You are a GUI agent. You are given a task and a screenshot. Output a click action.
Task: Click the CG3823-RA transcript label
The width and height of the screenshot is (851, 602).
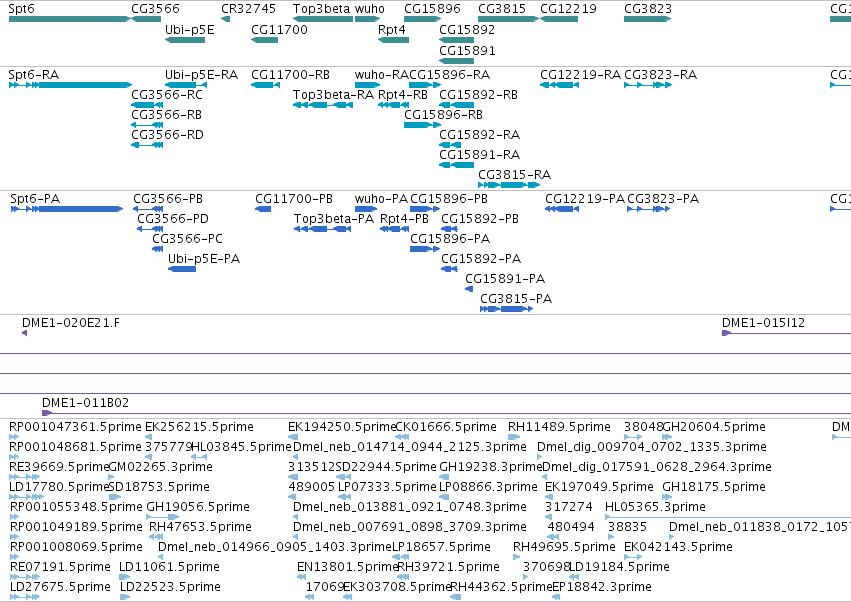click(661, 75)
